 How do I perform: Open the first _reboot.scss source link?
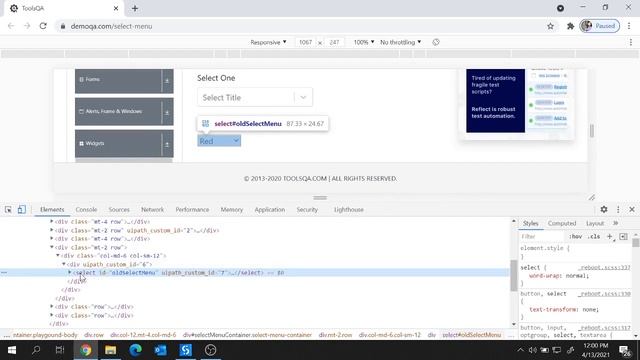pyautogui.click(x=604, y=268)
